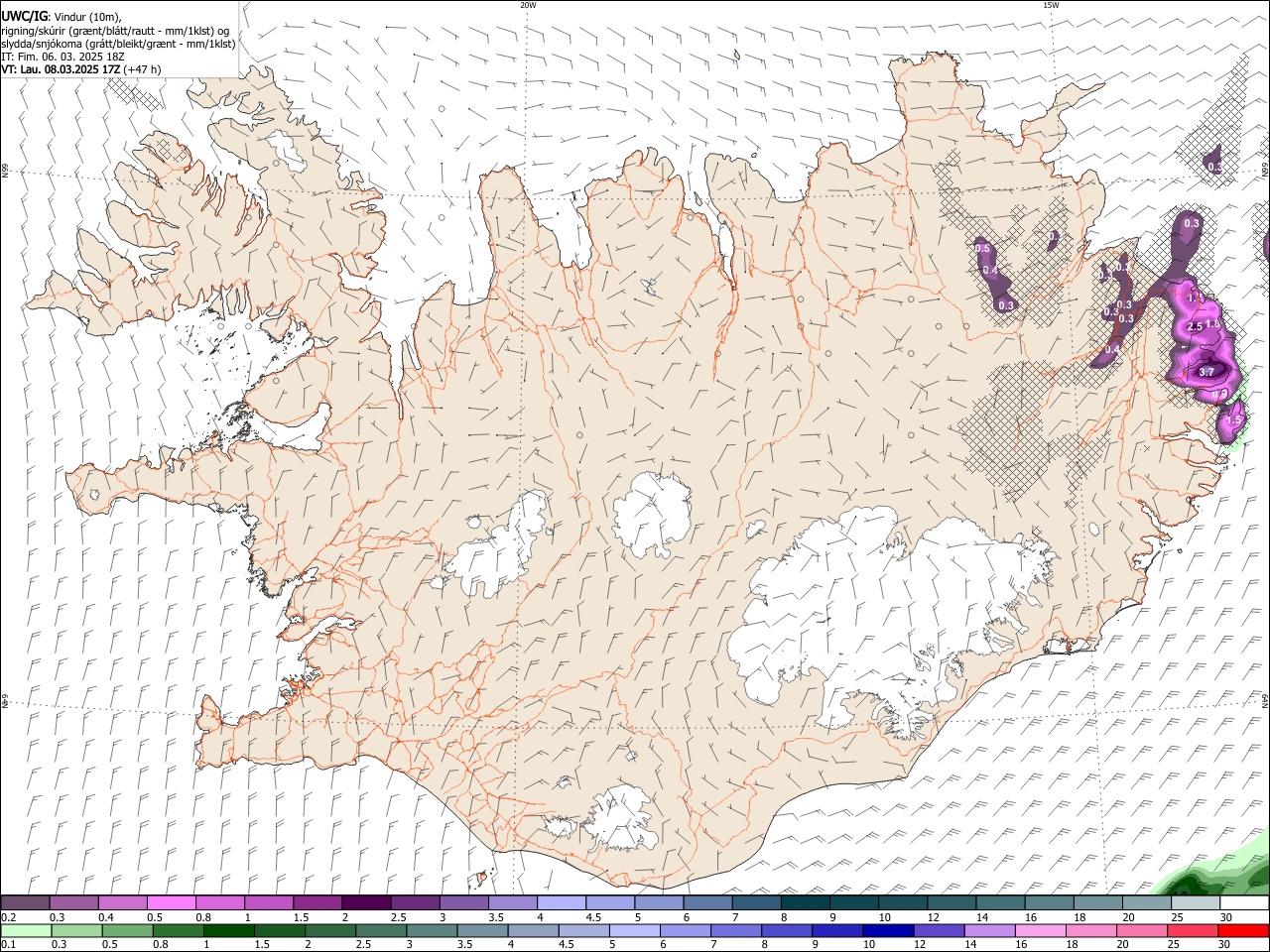Click dark teal top-row swatch between 8 and 9

pos(806,903)
